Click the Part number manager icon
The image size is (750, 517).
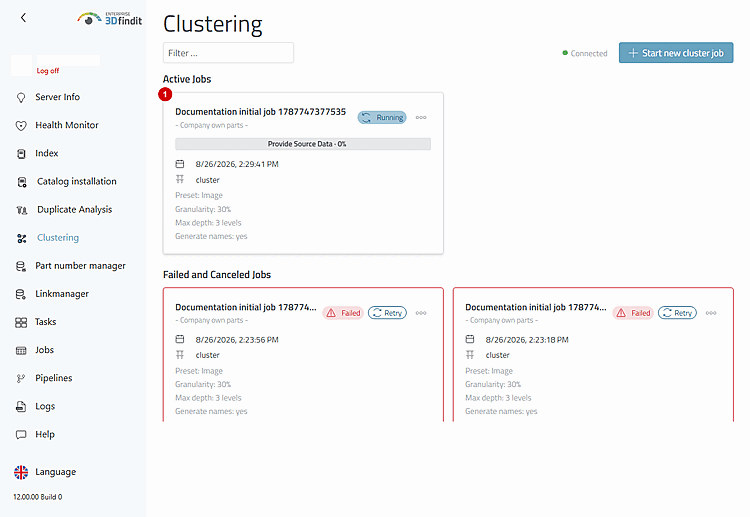point(21,266)
